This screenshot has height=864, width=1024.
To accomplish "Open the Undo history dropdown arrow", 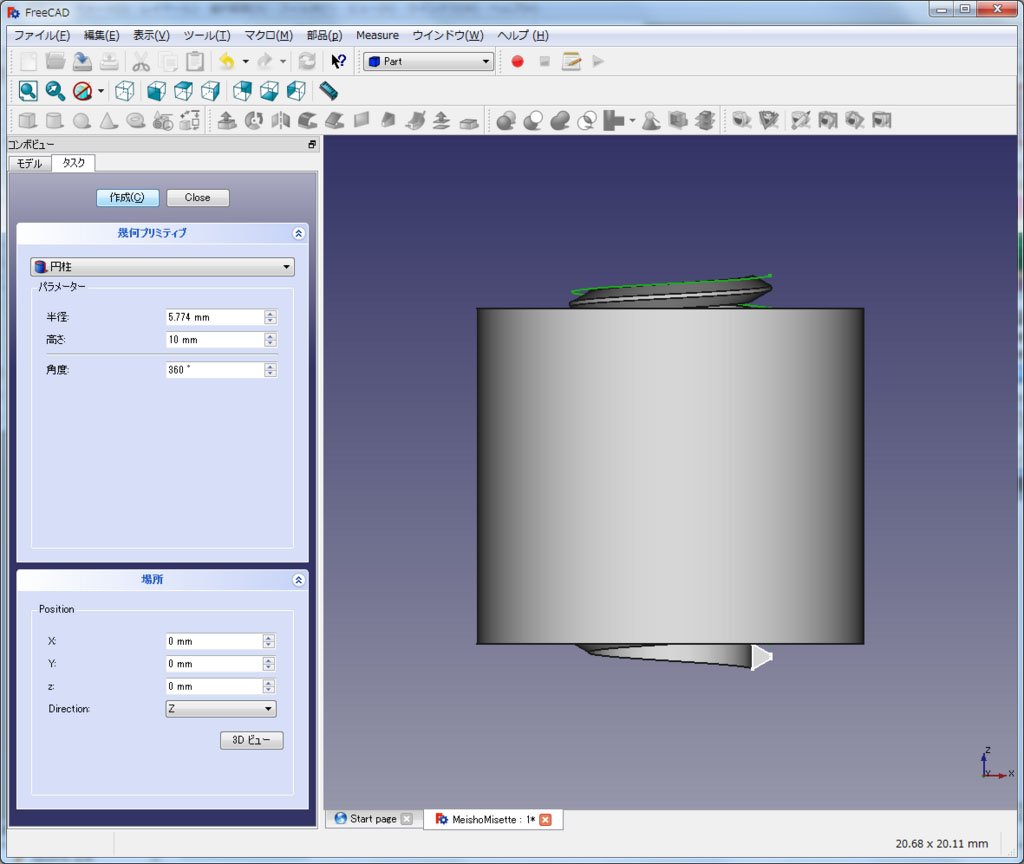I will point(246,61).
